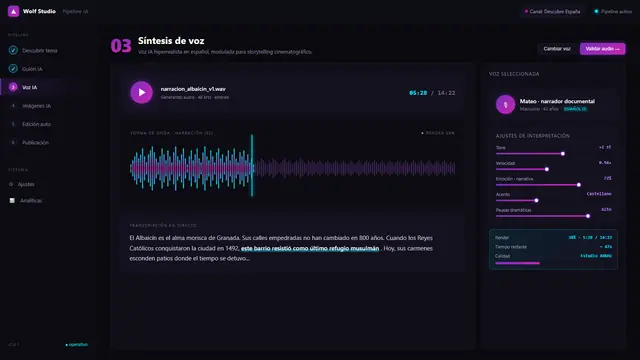Click the rendered bright waveform section
Screen dimensions: 640x360
[x=191, y=168]
